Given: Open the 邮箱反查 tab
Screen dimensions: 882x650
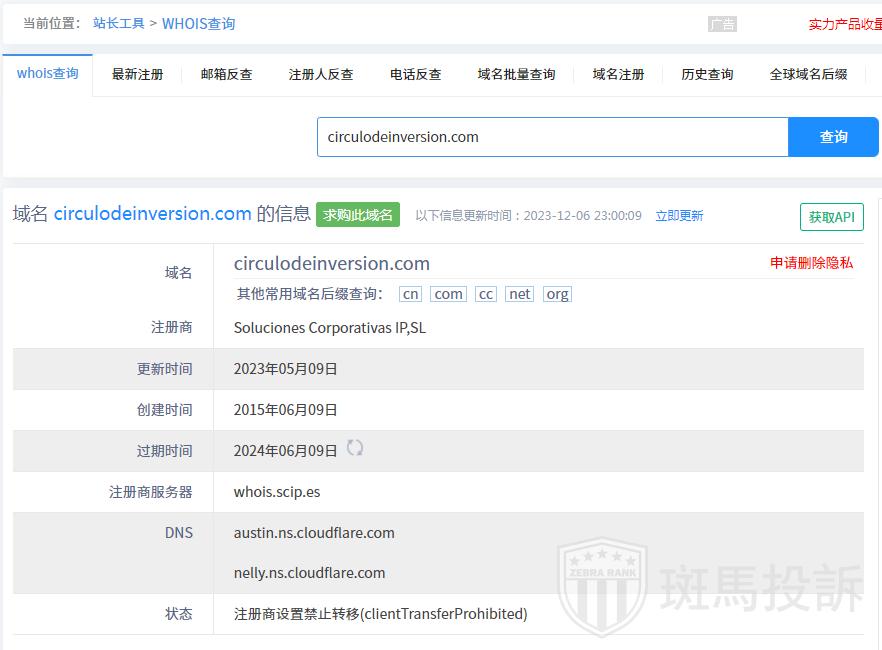Looking at the screenshot, I should point(226,74).
